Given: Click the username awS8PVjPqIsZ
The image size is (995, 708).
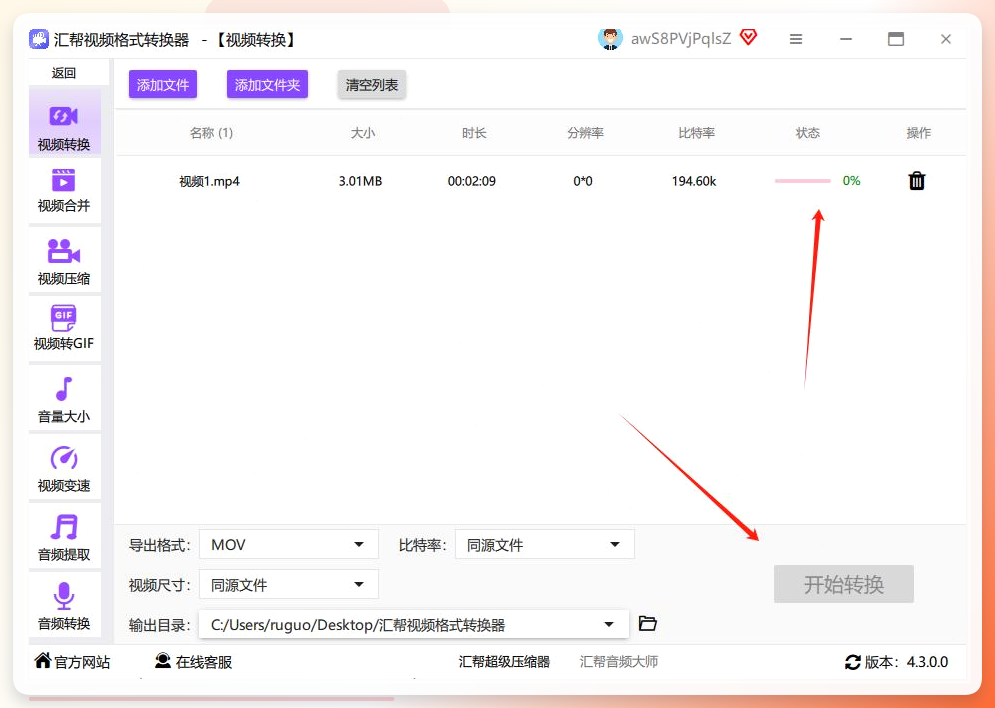Looking at the screenshot, I should point(681,39).
